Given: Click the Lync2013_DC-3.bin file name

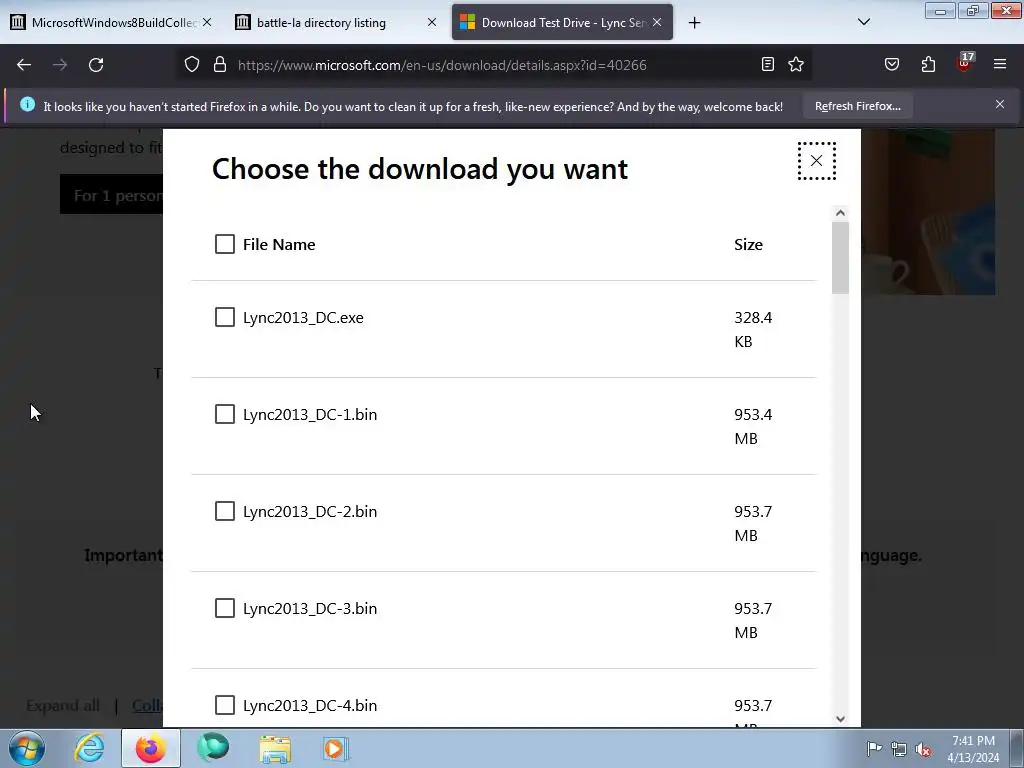Looking at the screenshot, I should [x=310, y=609].
